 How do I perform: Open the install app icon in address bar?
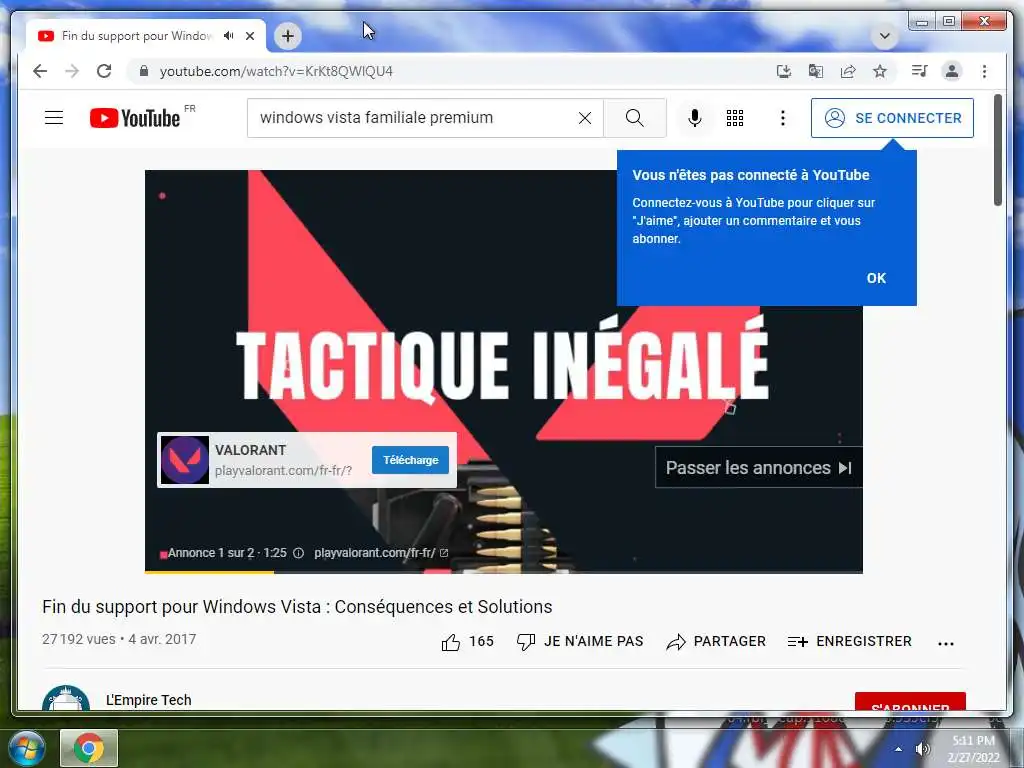click(x=784, y=71)
